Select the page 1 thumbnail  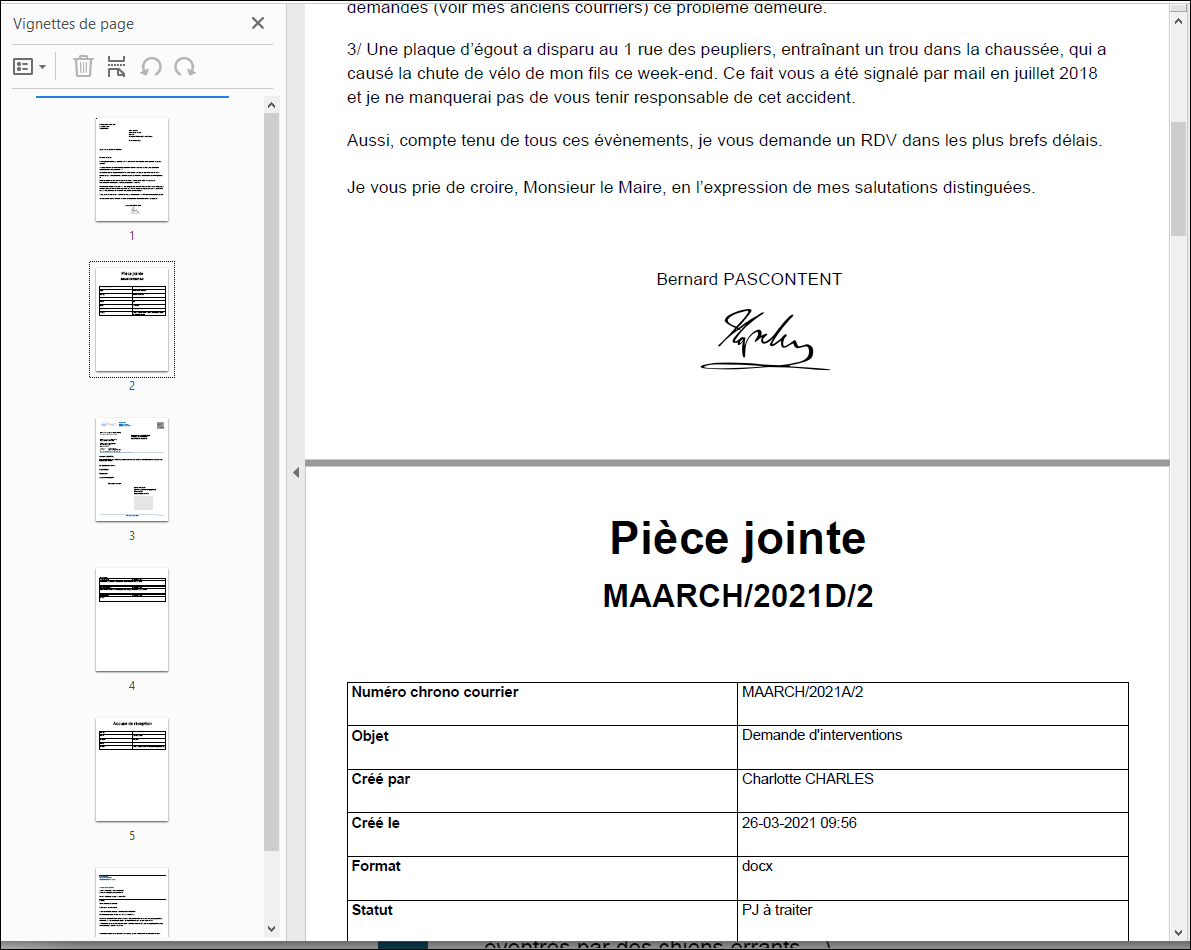tap(132, 170)
